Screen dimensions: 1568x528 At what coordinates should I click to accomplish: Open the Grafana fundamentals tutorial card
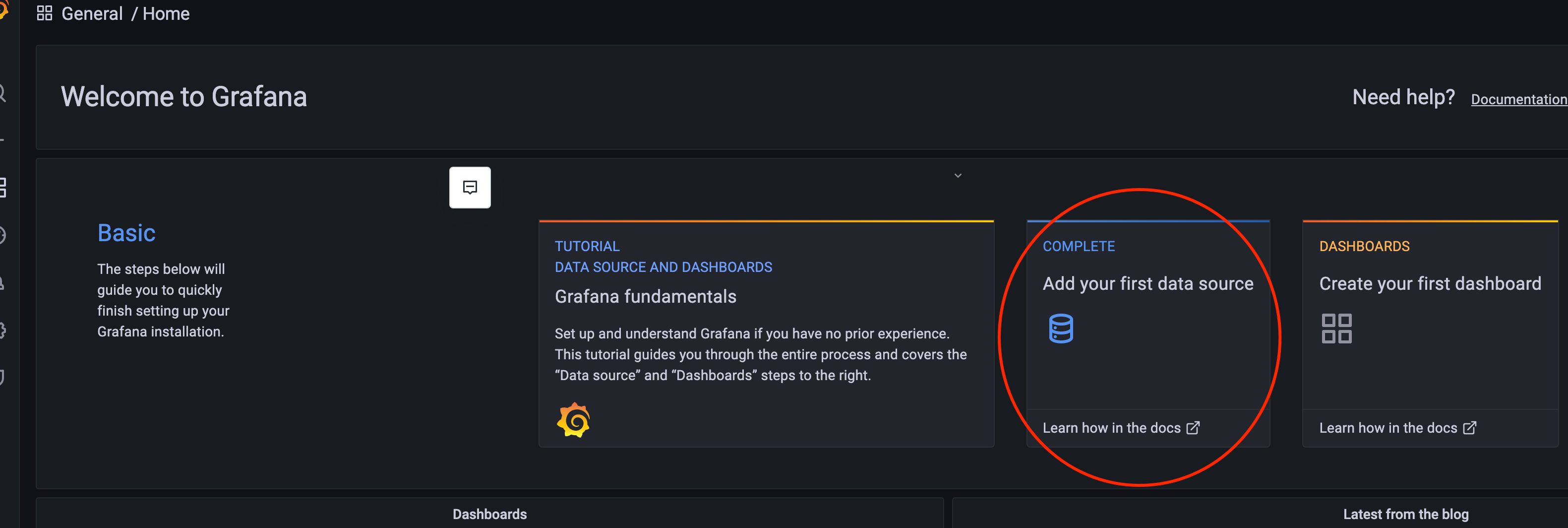click(x=766, y=334)
